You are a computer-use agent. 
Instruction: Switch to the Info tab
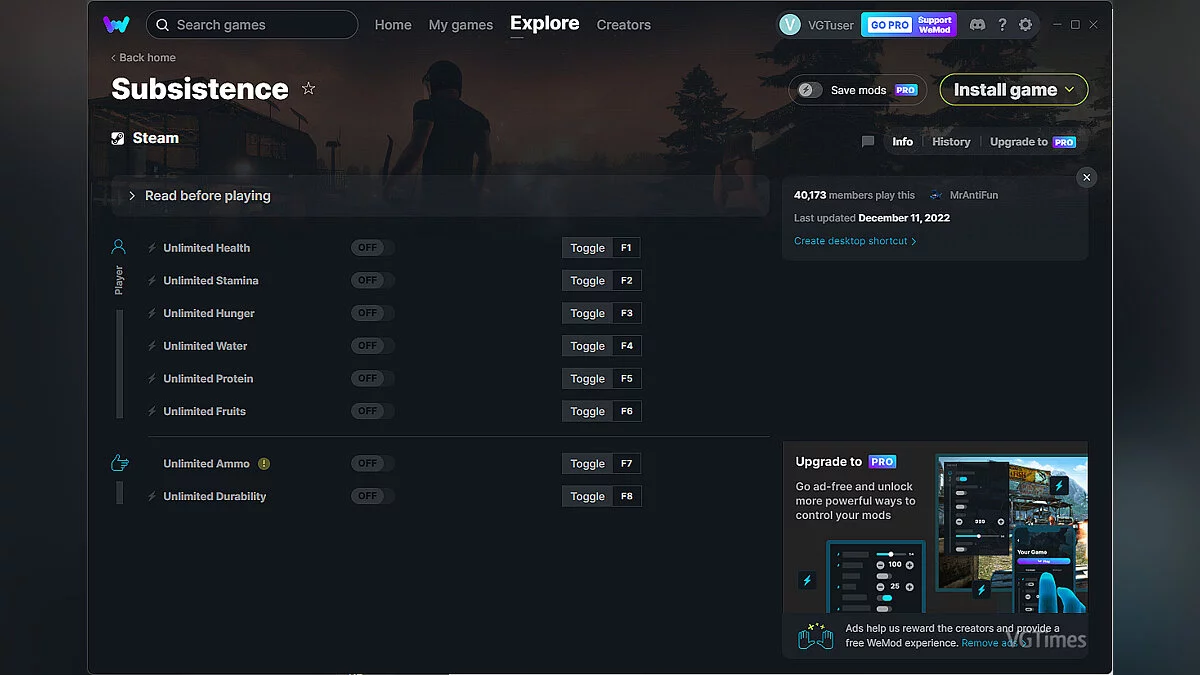pyautogui.click(x=903, y=142)
